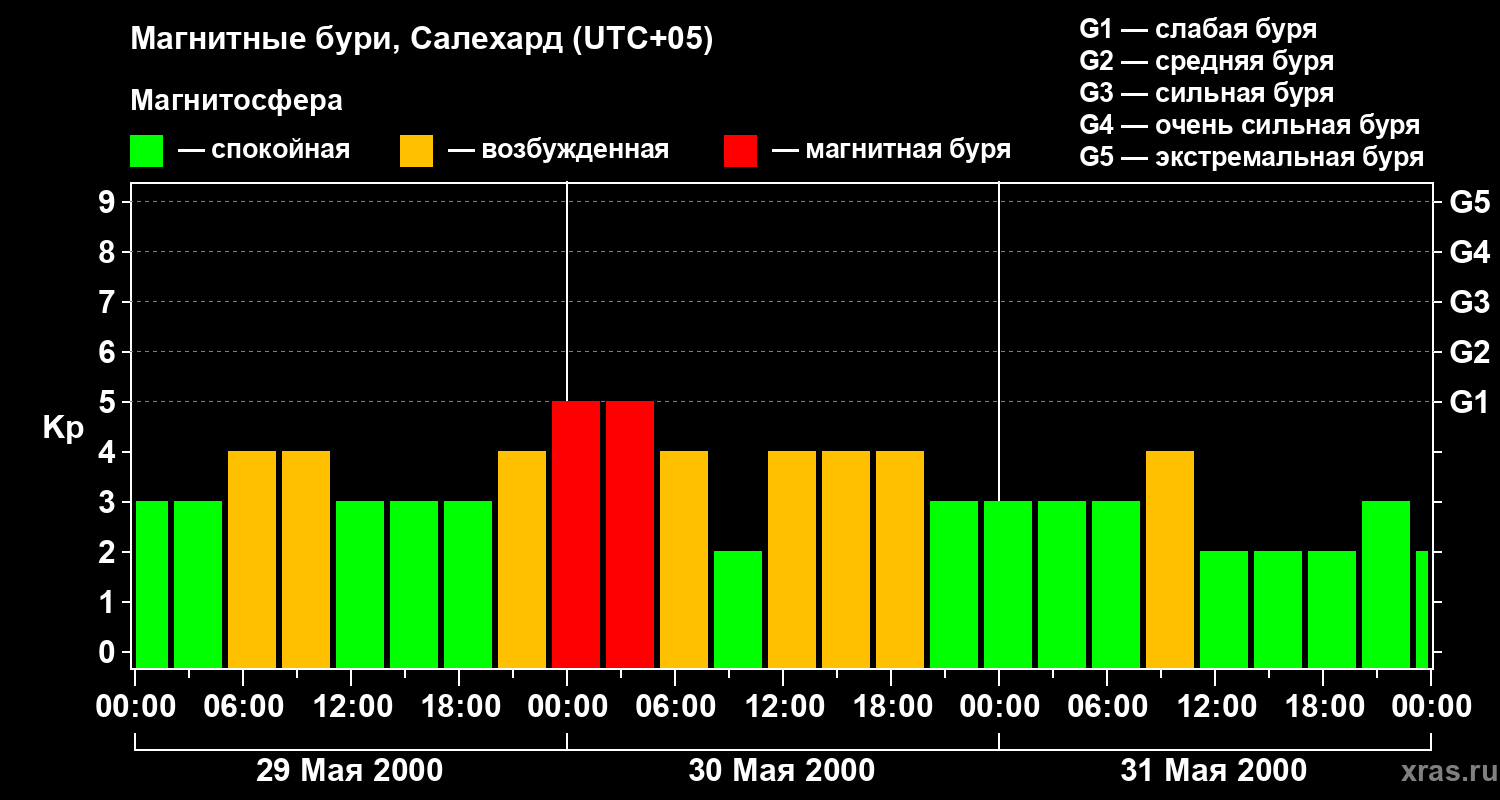Click the Kp axis value 0
Image resolution: width=1500 pixels, height=800 pixels.
109,652
